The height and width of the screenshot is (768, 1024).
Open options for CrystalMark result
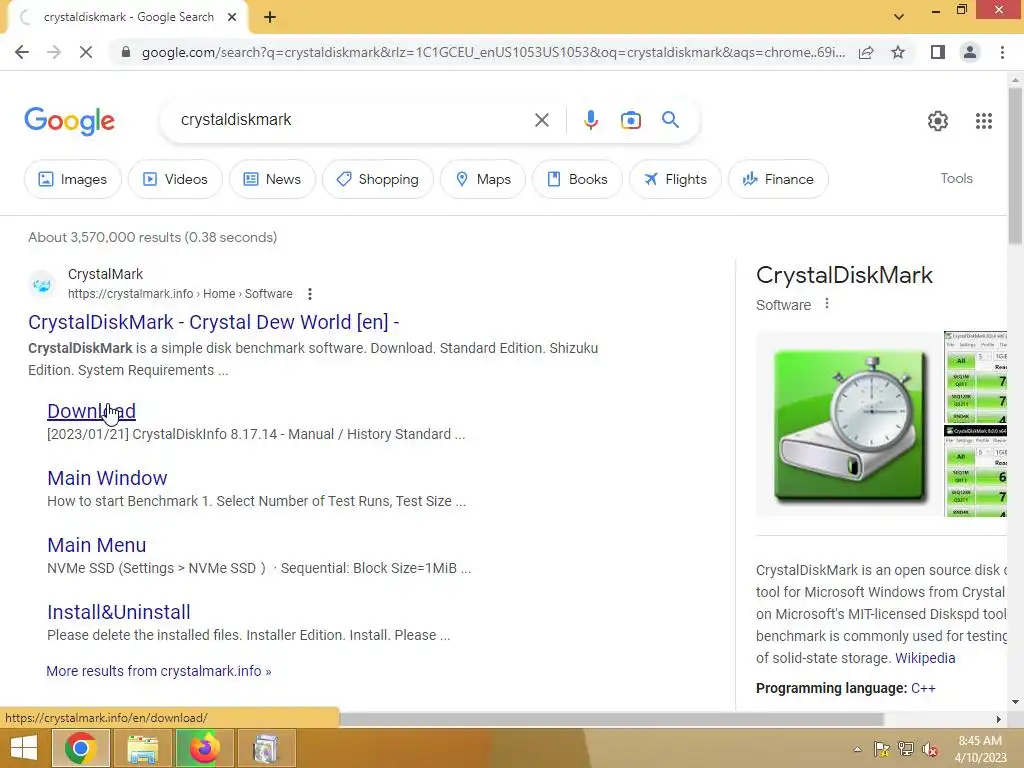pos(310,294)
